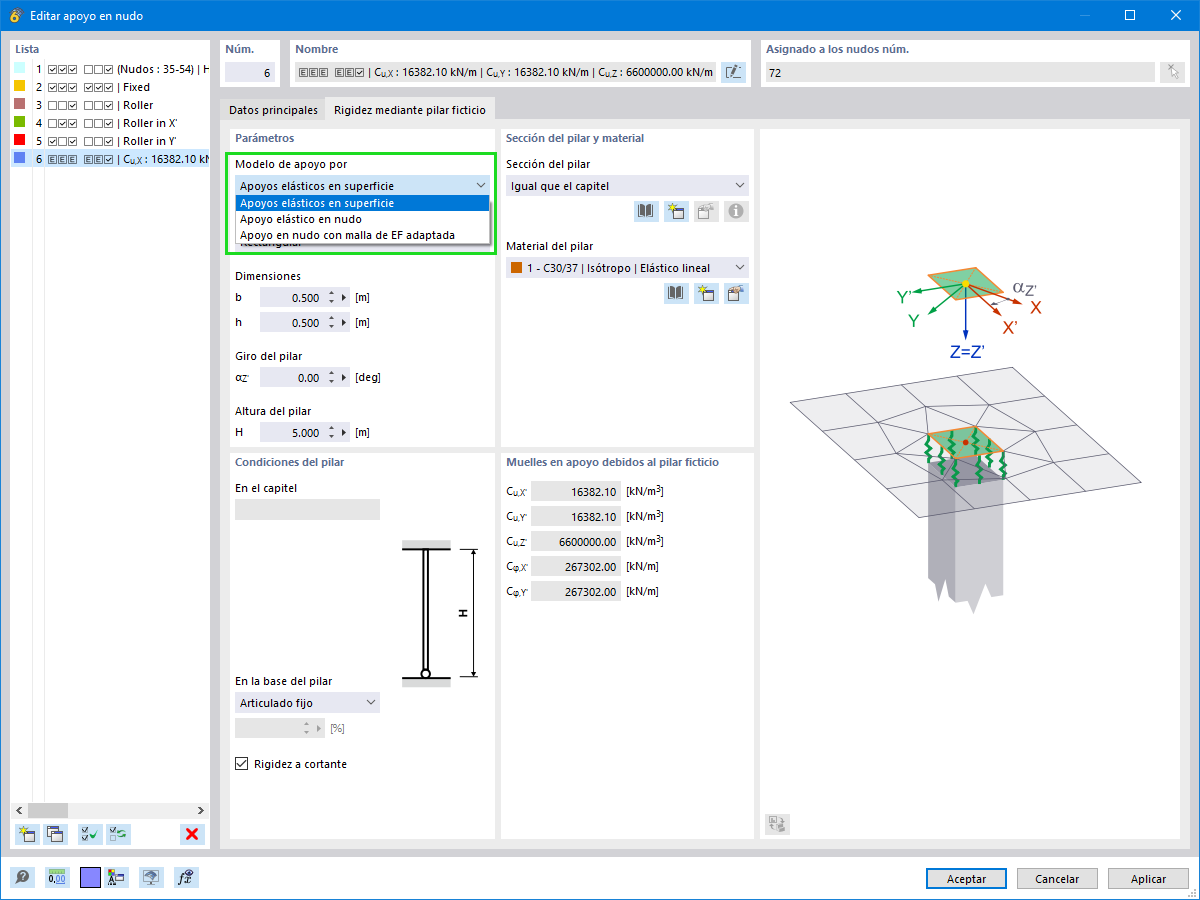This screenshot has height=900, width=1200.
Task: Click section info icon
Action: coord(737,211)
